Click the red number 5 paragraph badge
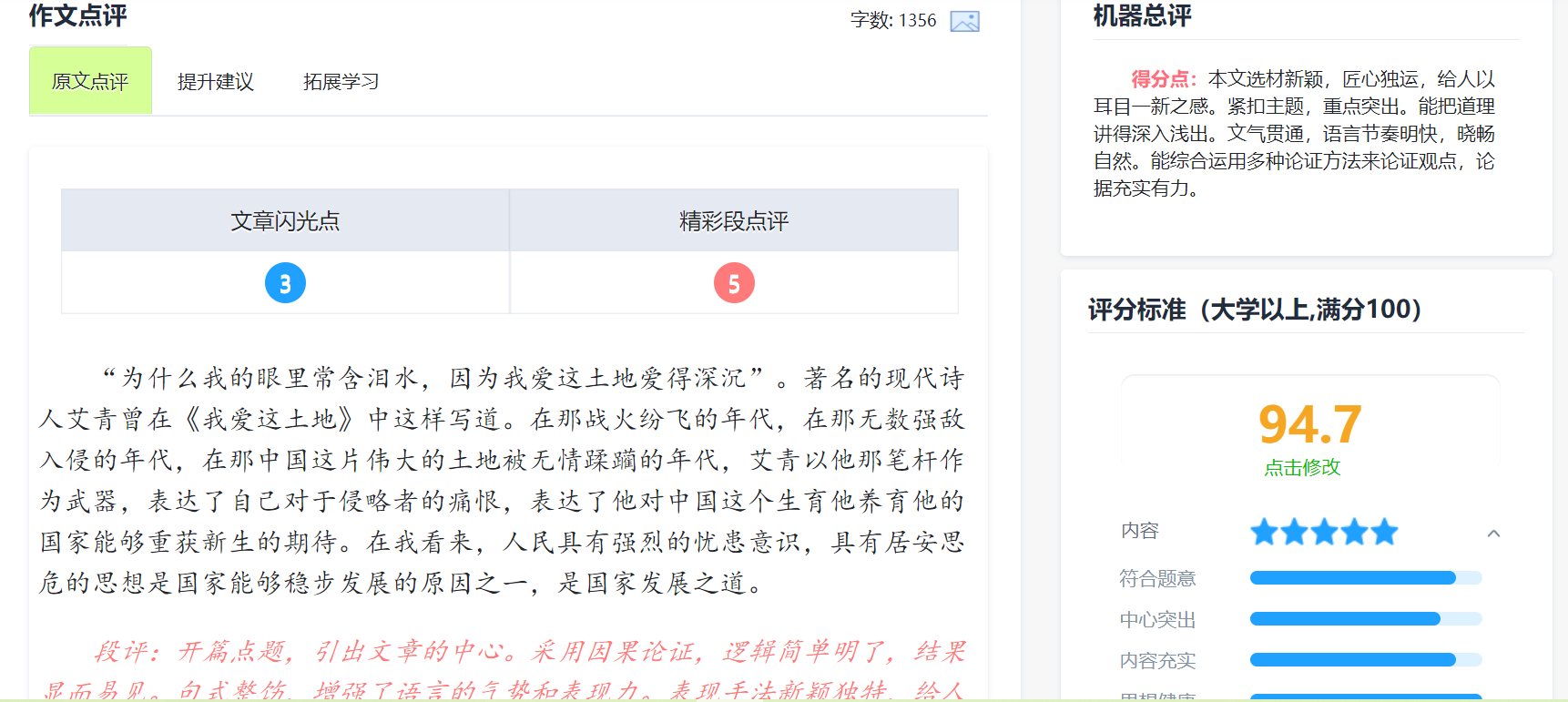 point(734,283)
